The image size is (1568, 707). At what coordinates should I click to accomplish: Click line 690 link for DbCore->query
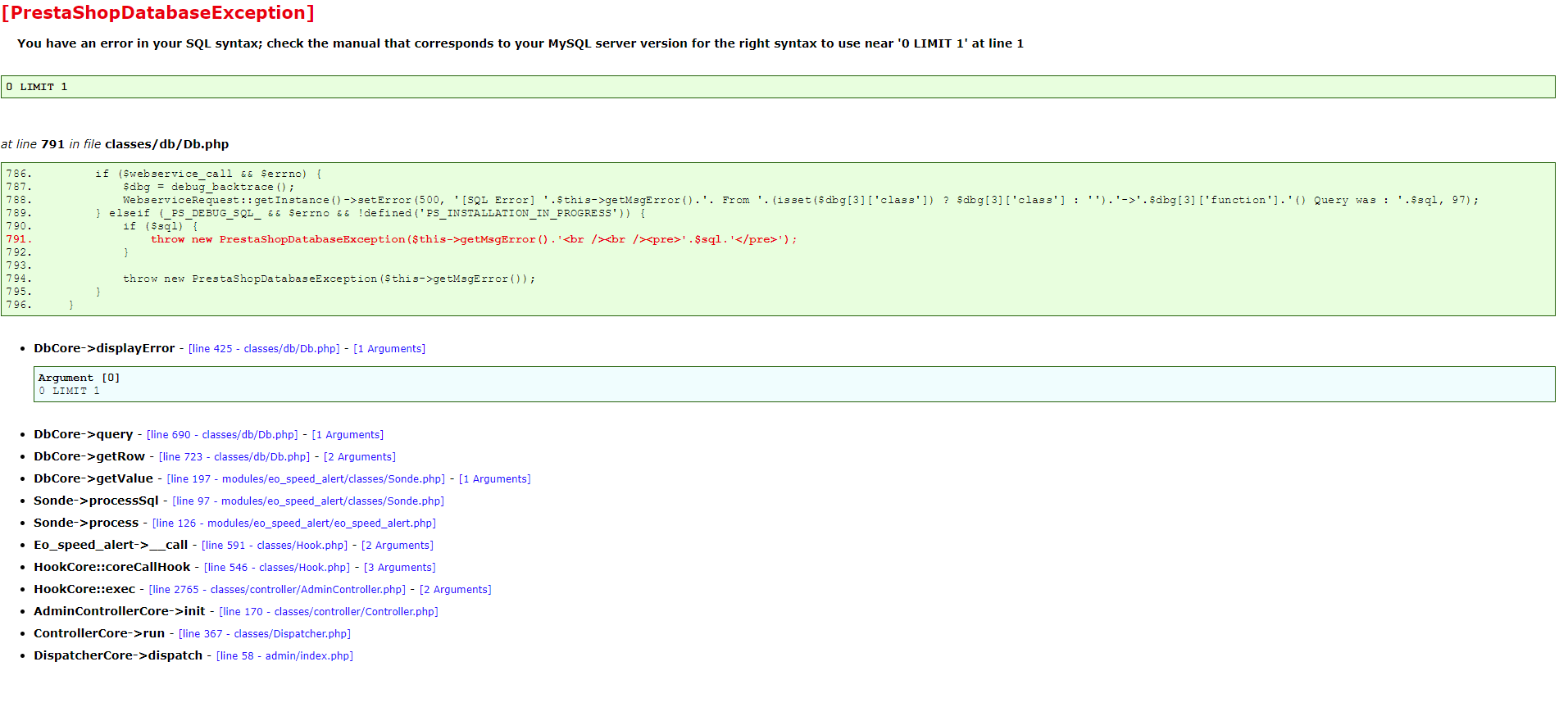tap(222, 435)
